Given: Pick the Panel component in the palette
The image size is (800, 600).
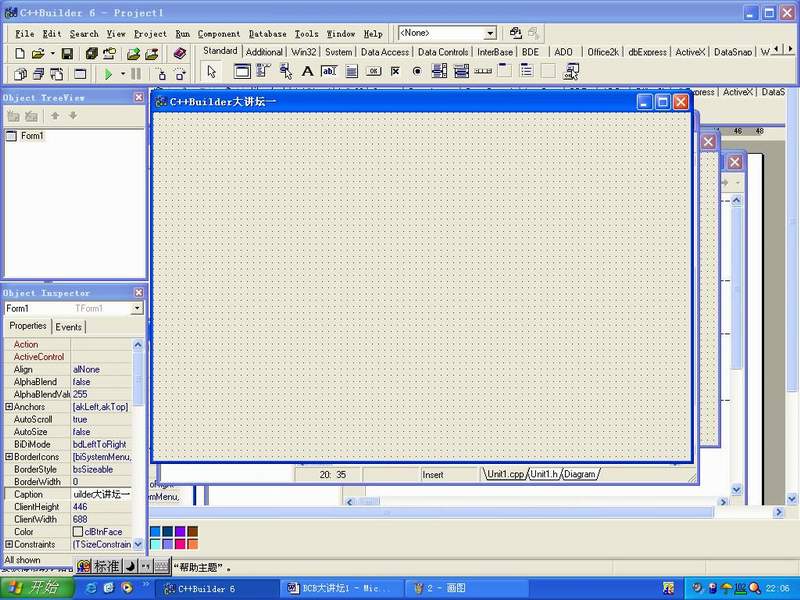Looking at the screenshot, I should tap(548, 71).
